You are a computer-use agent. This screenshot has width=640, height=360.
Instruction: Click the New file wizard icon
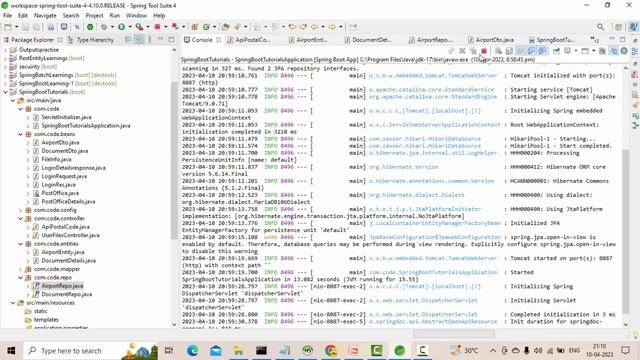point(8,27)
